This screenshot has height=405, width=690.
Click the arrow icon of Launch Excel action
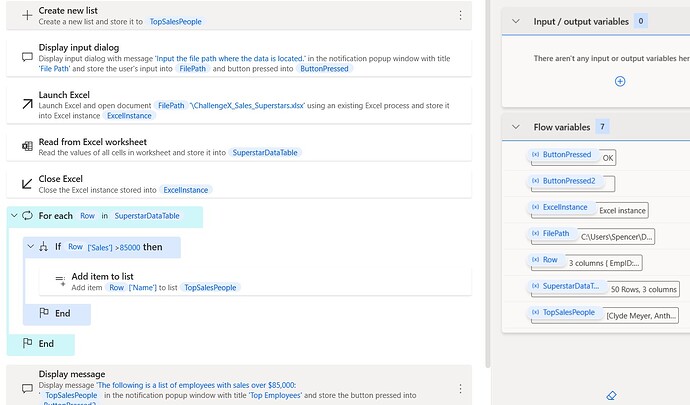(27, 104)
